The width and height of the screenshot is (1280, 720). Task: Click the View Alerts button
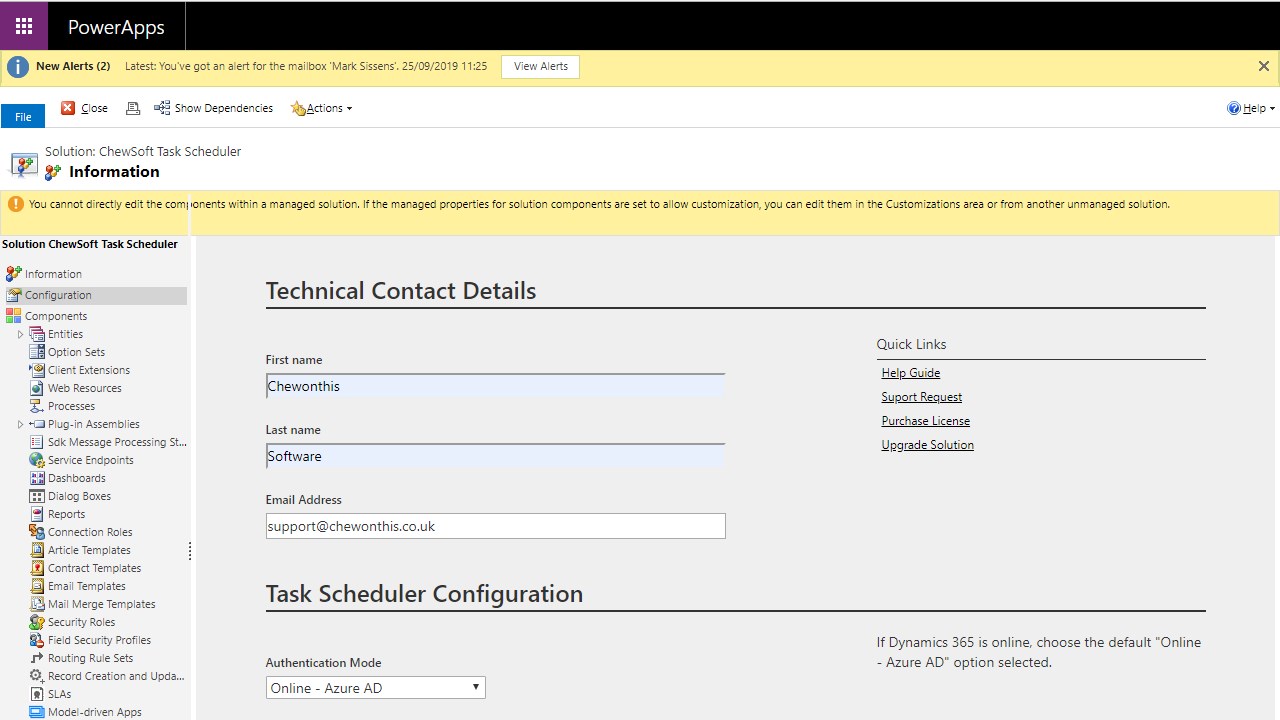click(540, 66)
